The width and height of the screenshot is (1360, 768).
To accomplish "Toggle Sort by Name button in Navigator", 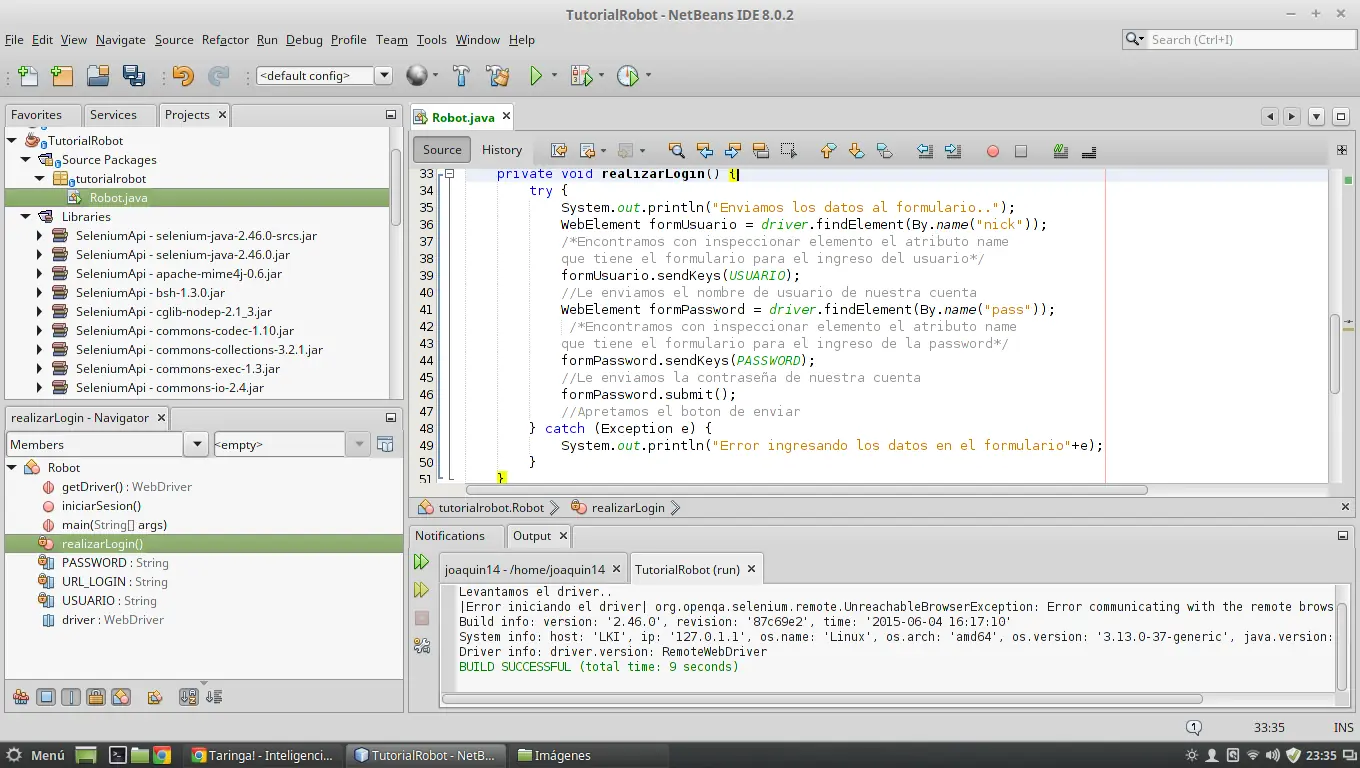I will click(188, 697).
